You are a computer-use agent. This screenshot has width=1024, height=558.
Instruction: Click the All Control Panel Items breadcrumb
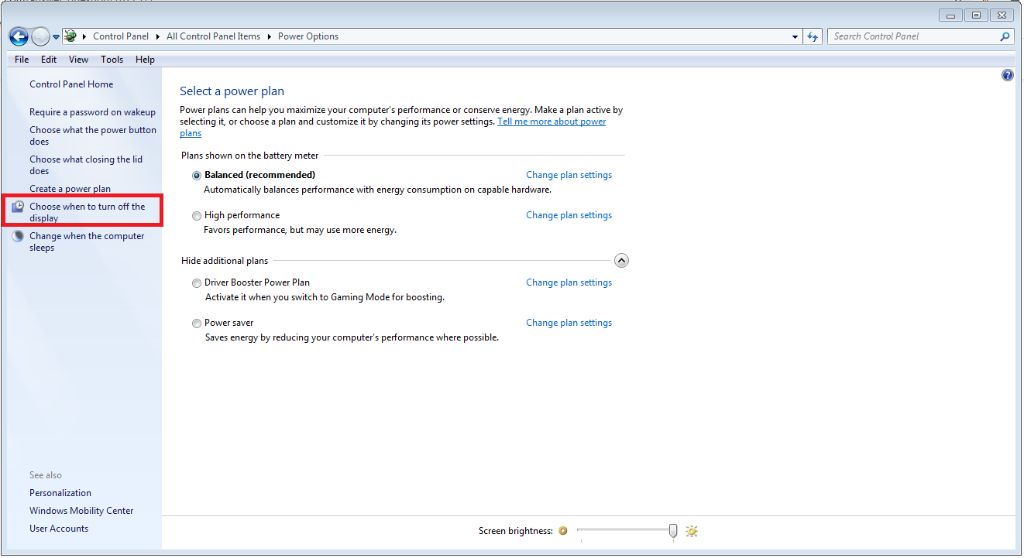213,37
